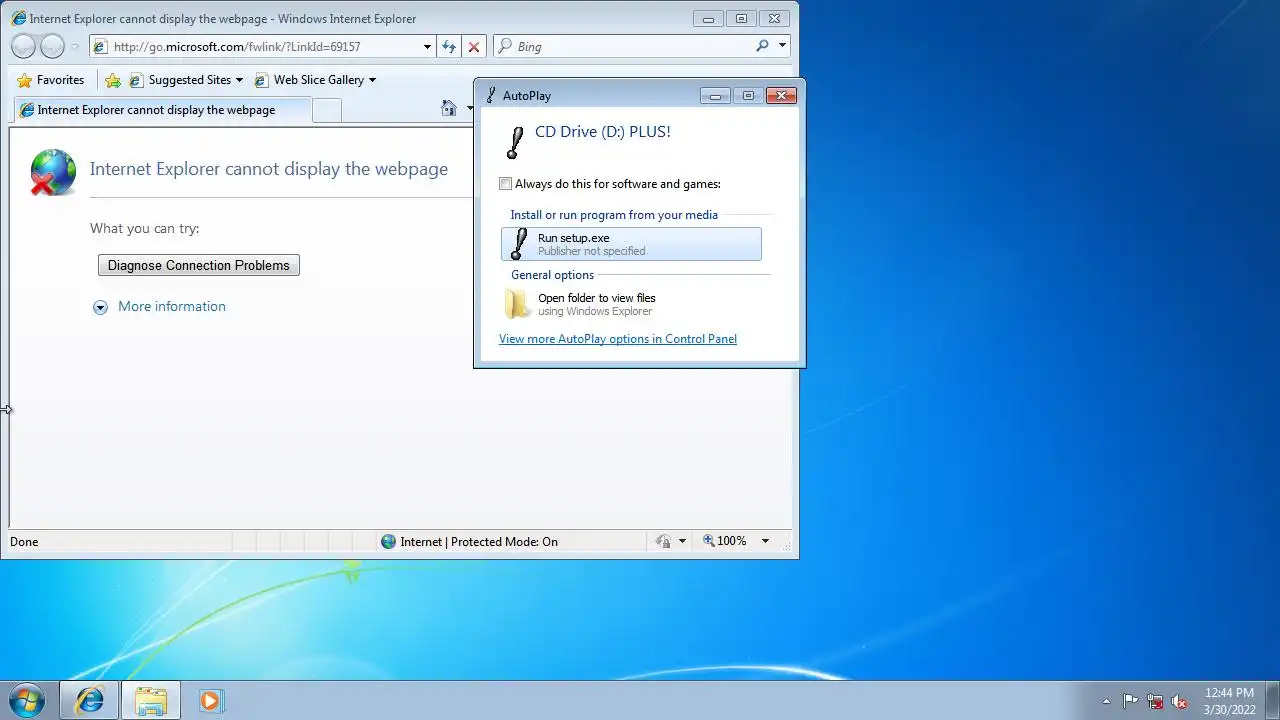This screenshot has width=1280, height=720.
Task: Click the 'CD Drive (D:) PLUS!' heading
Action: click(603, 132)
